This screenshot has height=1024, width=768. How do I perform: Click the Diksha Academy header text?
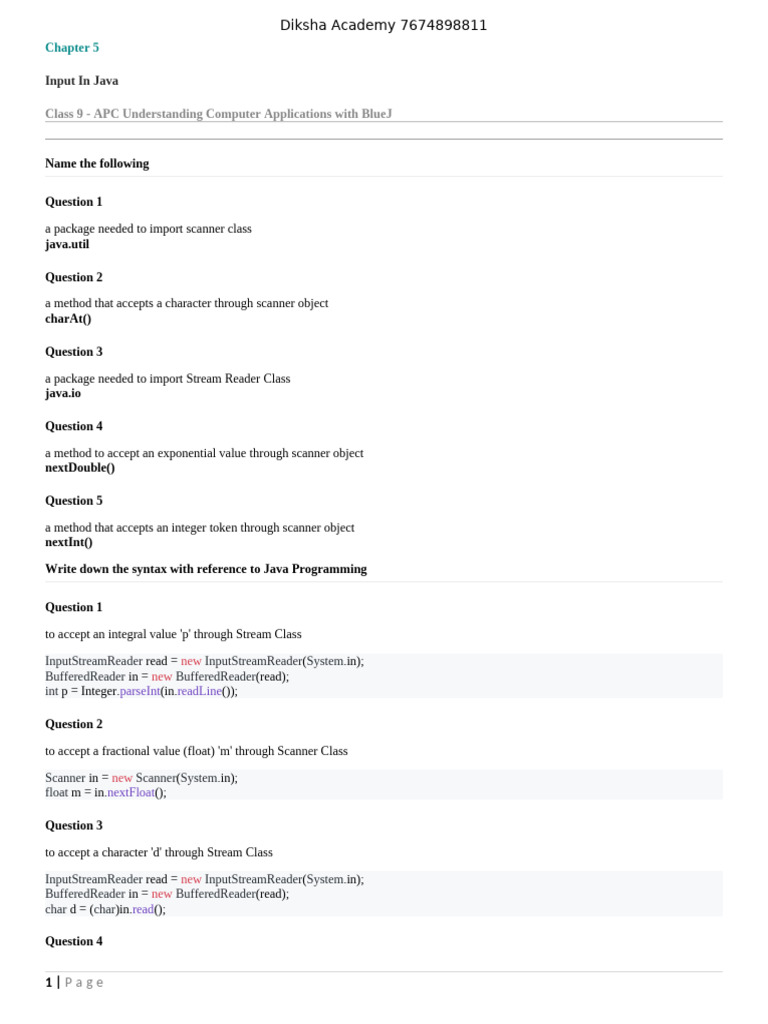[x=383, y=25]
